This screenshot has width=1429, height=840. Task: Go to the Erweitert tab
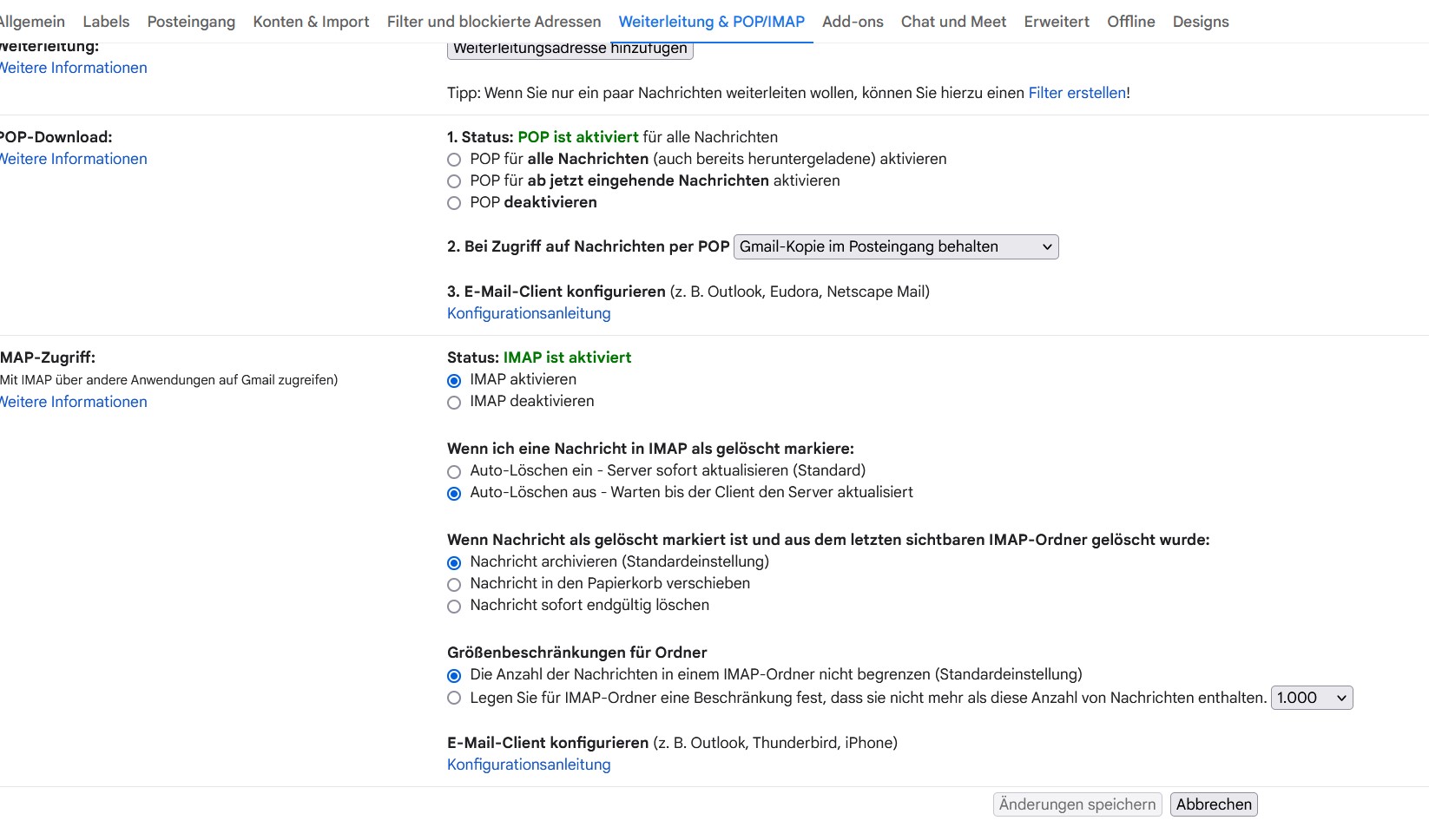coord(1057,22)
